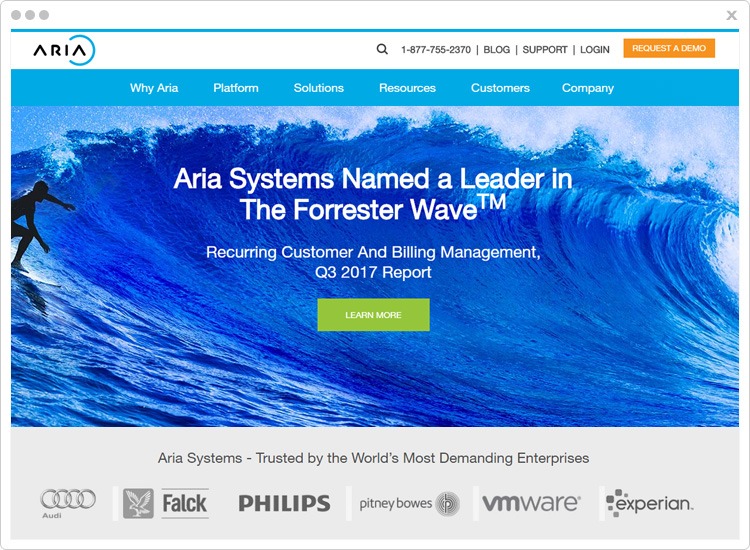Expand the Platform navigation menu
The height and width of the screenshot is (550, 750).
click(236, 88)
